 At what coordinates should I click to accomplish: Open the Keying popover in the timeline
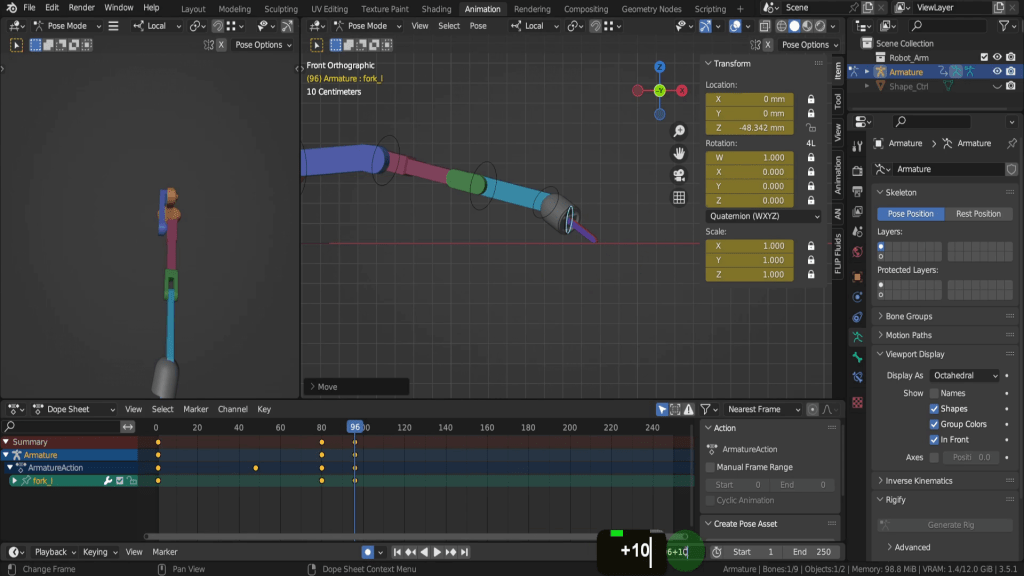coord(99,552)
